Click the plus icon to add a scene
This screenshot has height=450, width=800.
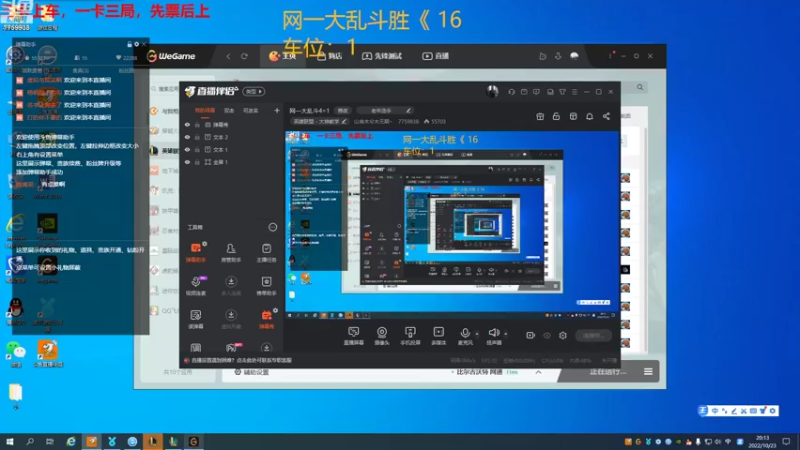click(277, 110)
